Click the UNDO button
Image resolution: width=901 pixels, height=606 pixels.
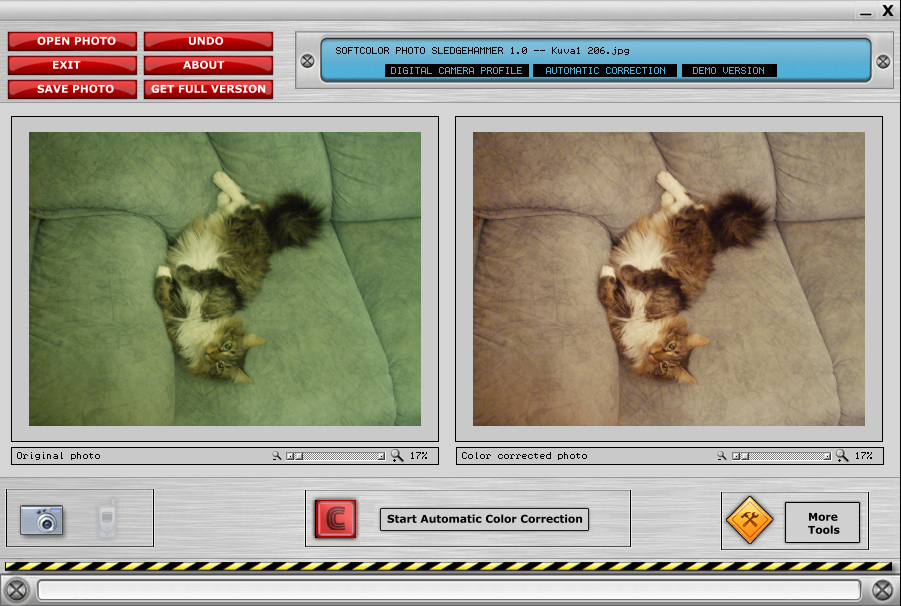coord(208,41)
